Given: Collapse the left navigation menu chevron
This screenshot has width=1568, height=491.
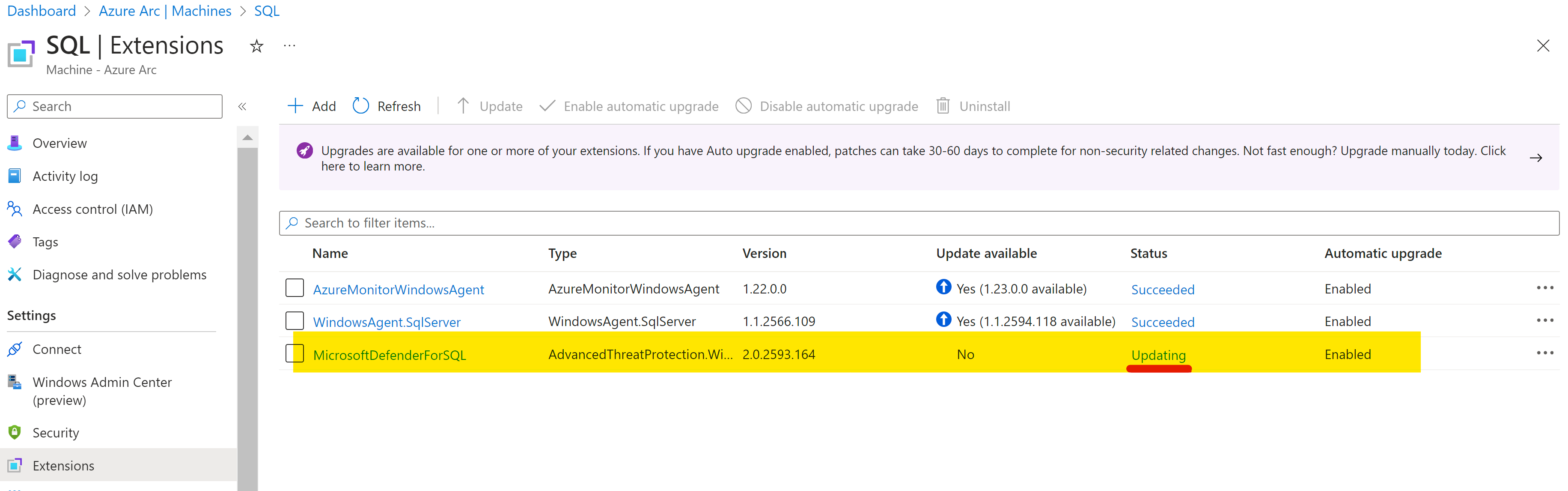Looking at the screenshot, I should [x=242, y=107].
